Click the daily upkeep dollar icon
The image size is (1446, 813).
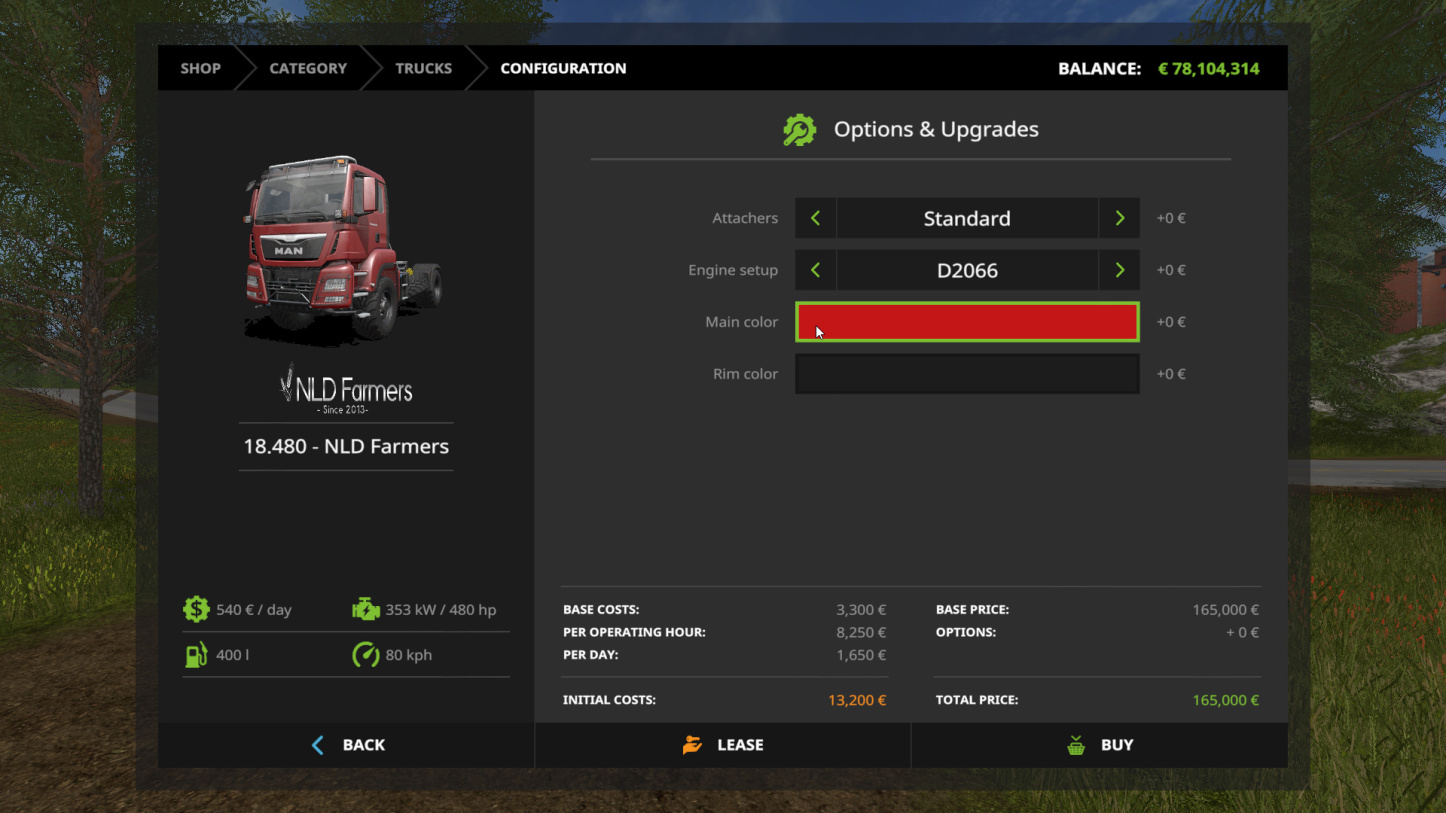(196, 609)
